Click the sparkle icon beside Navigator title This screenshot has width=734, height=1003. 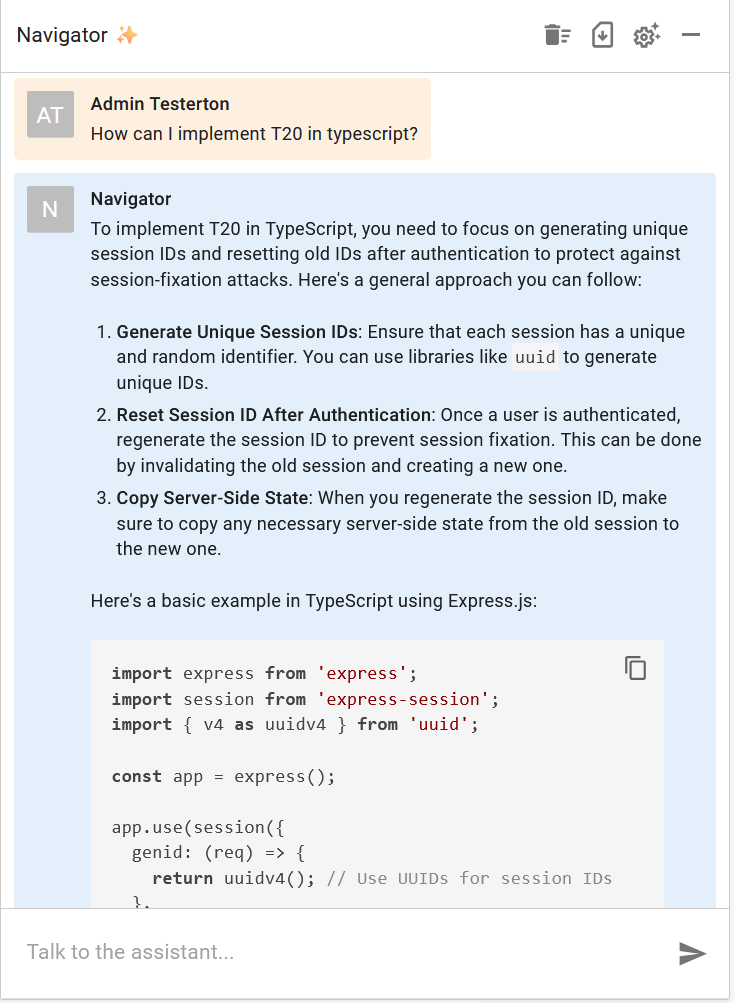click(127, 35)
